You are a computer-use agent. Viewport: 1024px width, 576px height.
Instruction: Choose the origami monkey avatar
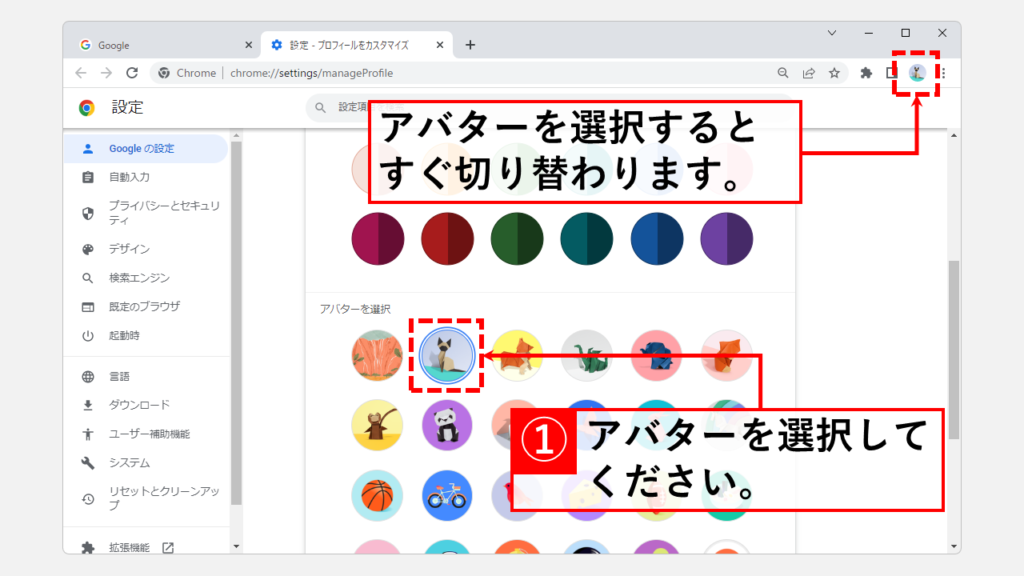(377, 425)
